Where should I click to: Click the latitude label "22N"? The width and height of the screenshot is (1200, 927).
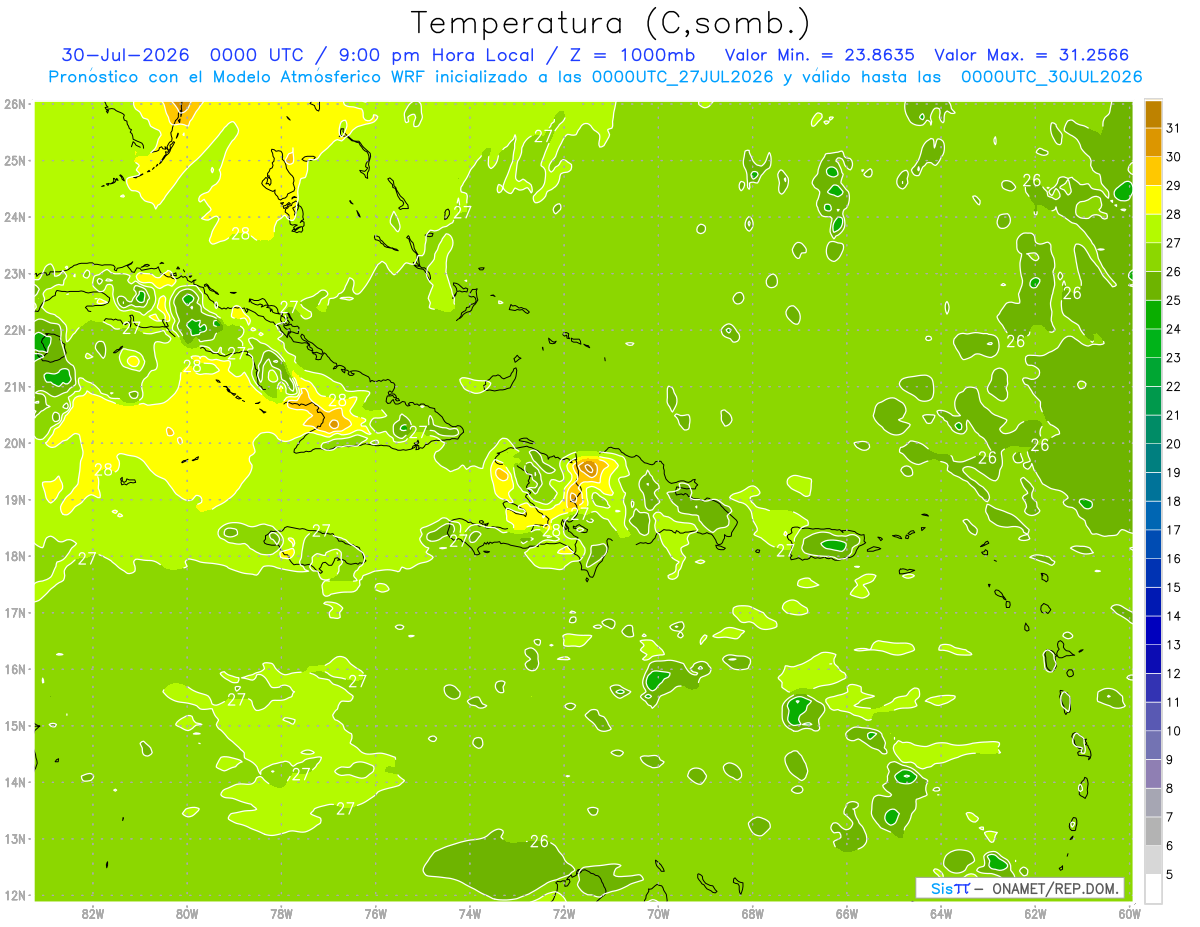pos(15,330)
